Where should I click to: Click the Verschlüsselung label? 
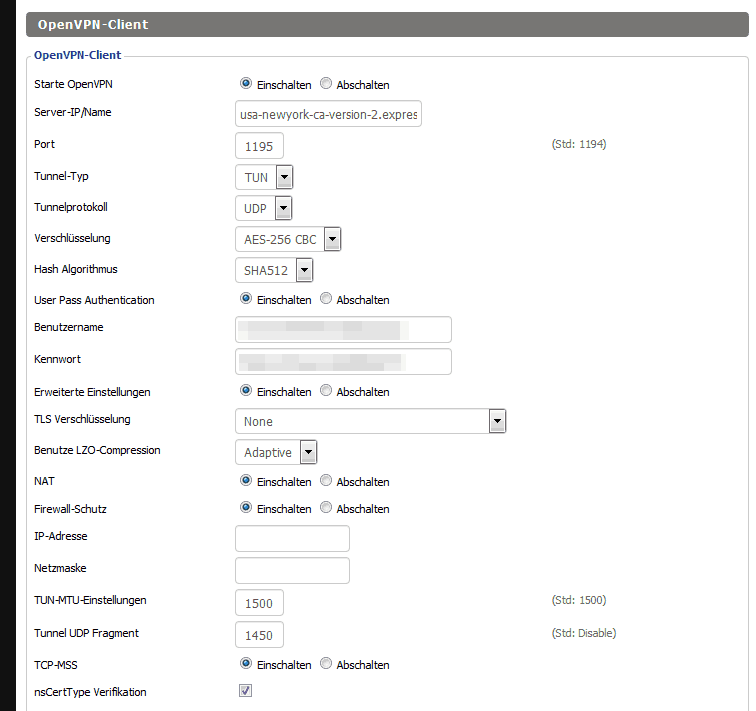coord(72,238)
